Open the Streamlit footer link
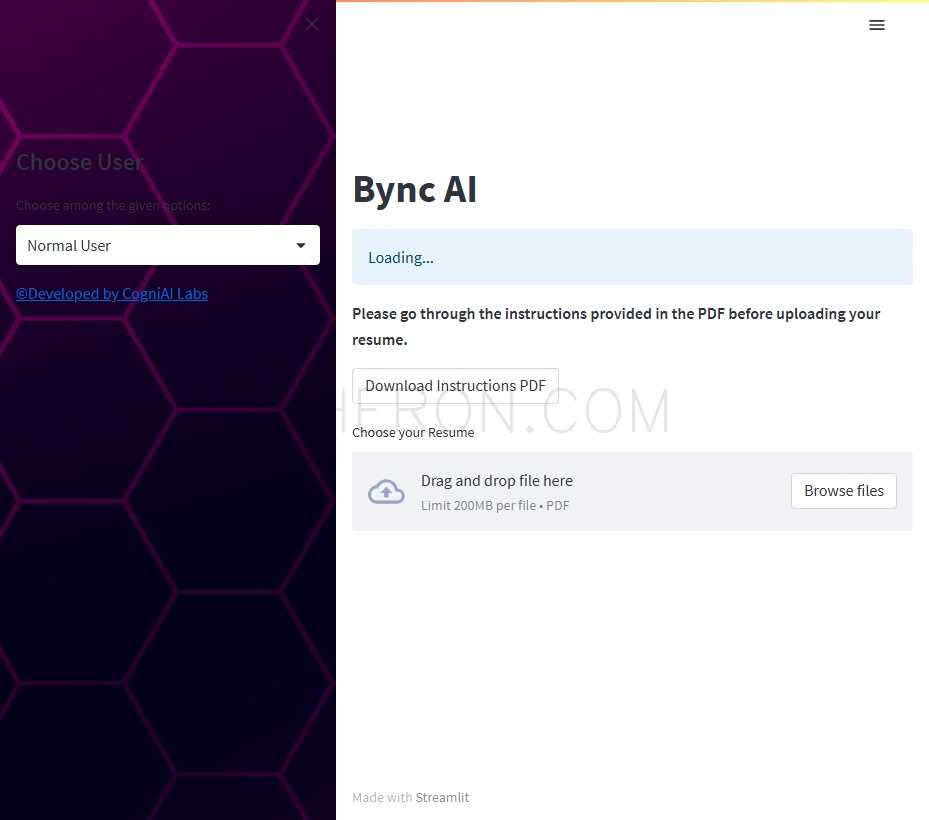The width and height of the screenshot is (929, 820). [x=442, y=797]
